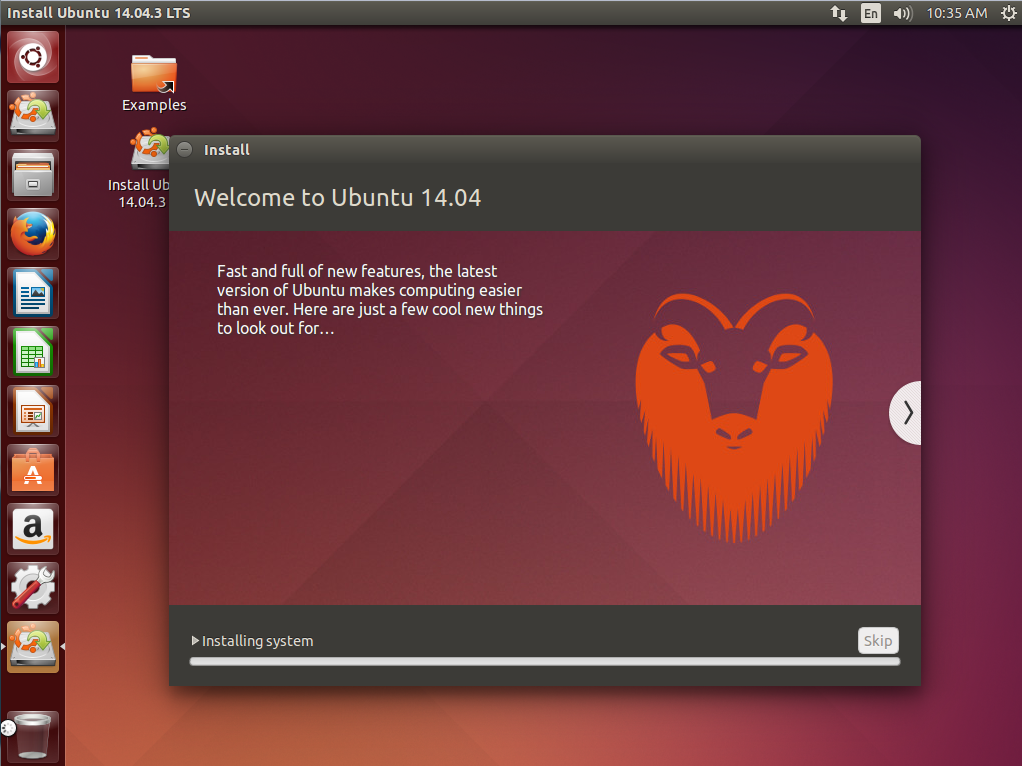This screenshot has width=1022, height=766.
Task: Open the Ubuntu Dash search launcher
Action: click(x=33, y=57)
